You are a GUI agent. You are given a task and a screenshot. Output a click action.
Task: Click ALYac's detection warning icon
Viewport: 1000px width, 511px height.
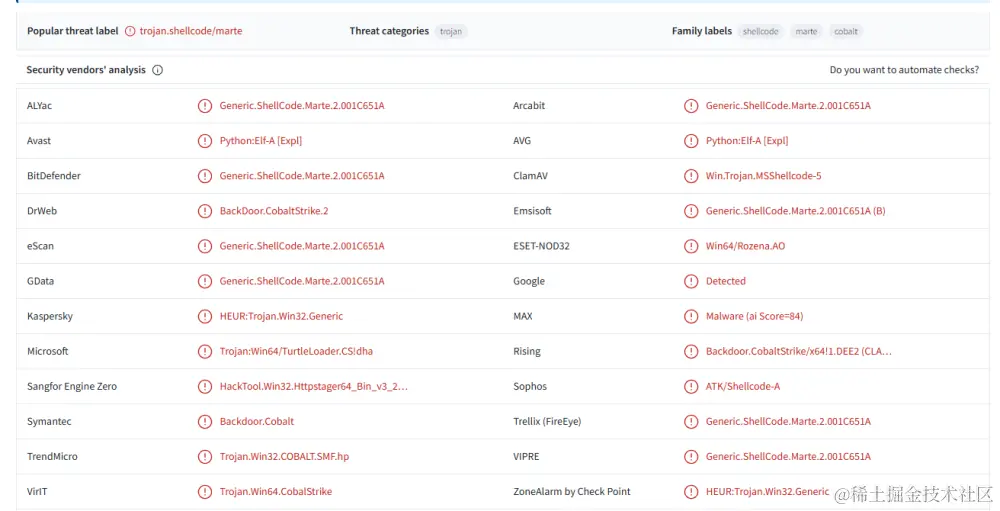pyautogui.click(x=205, y=106)
